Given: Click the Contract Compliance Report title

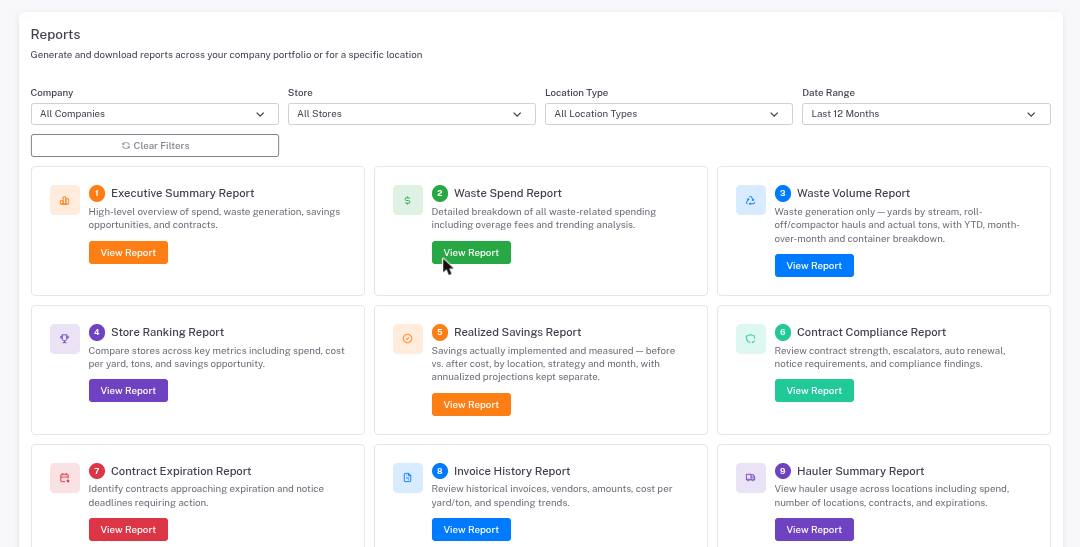Looking at the screenshot, I should (871, 332).
